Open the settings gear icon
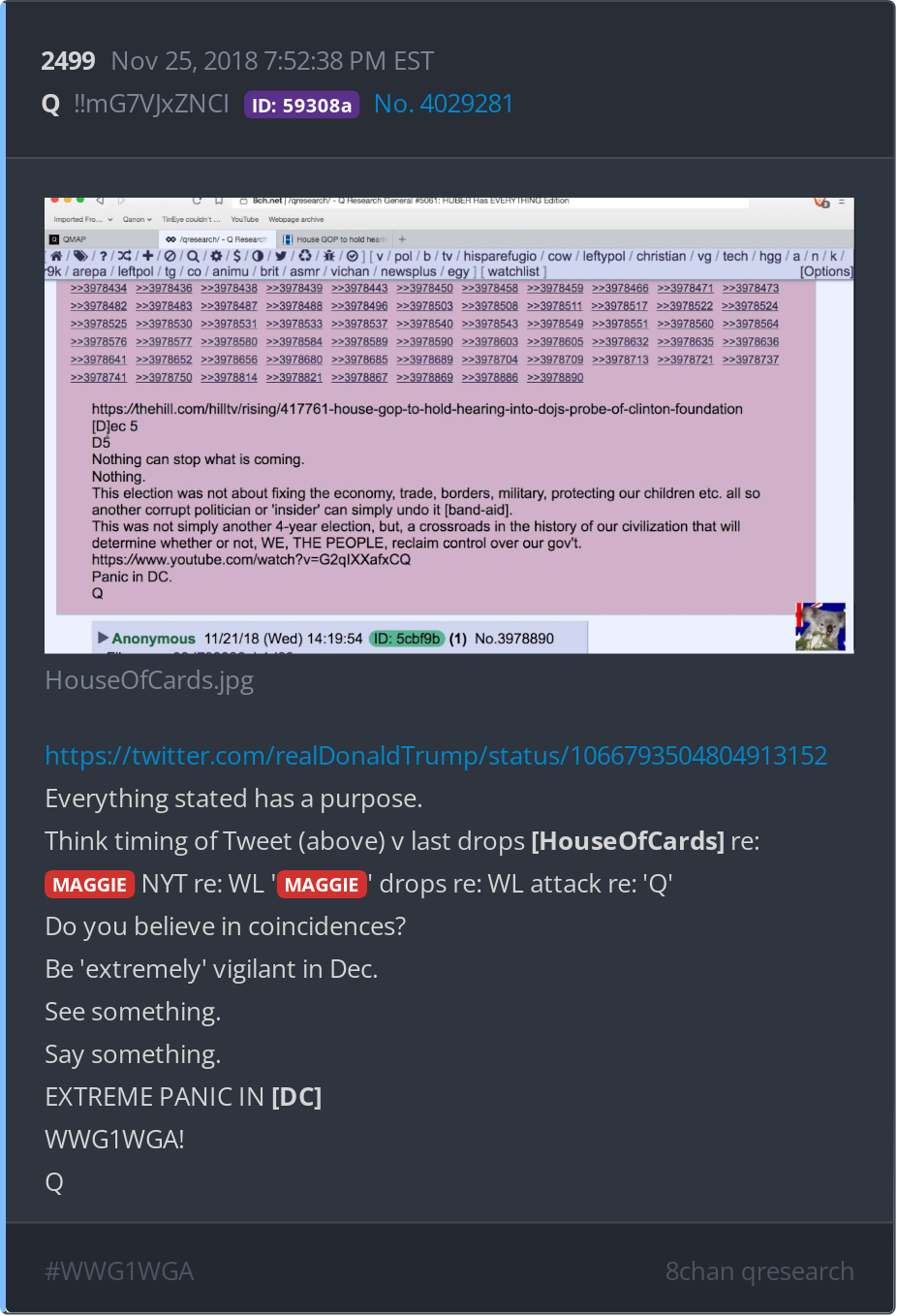Screen dimensions: 897x1316 pos(216,256)
